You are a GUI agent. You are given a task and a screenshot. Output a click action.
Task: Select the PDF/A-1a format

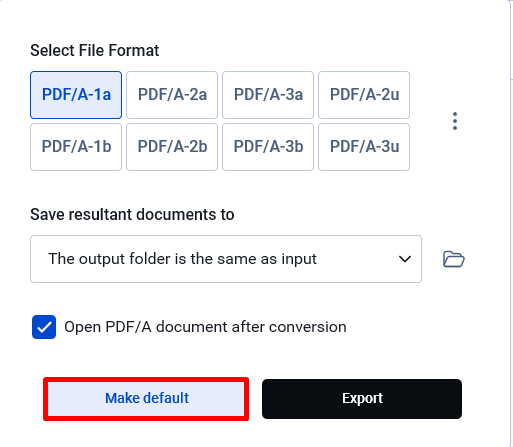(x=76, y=95)
